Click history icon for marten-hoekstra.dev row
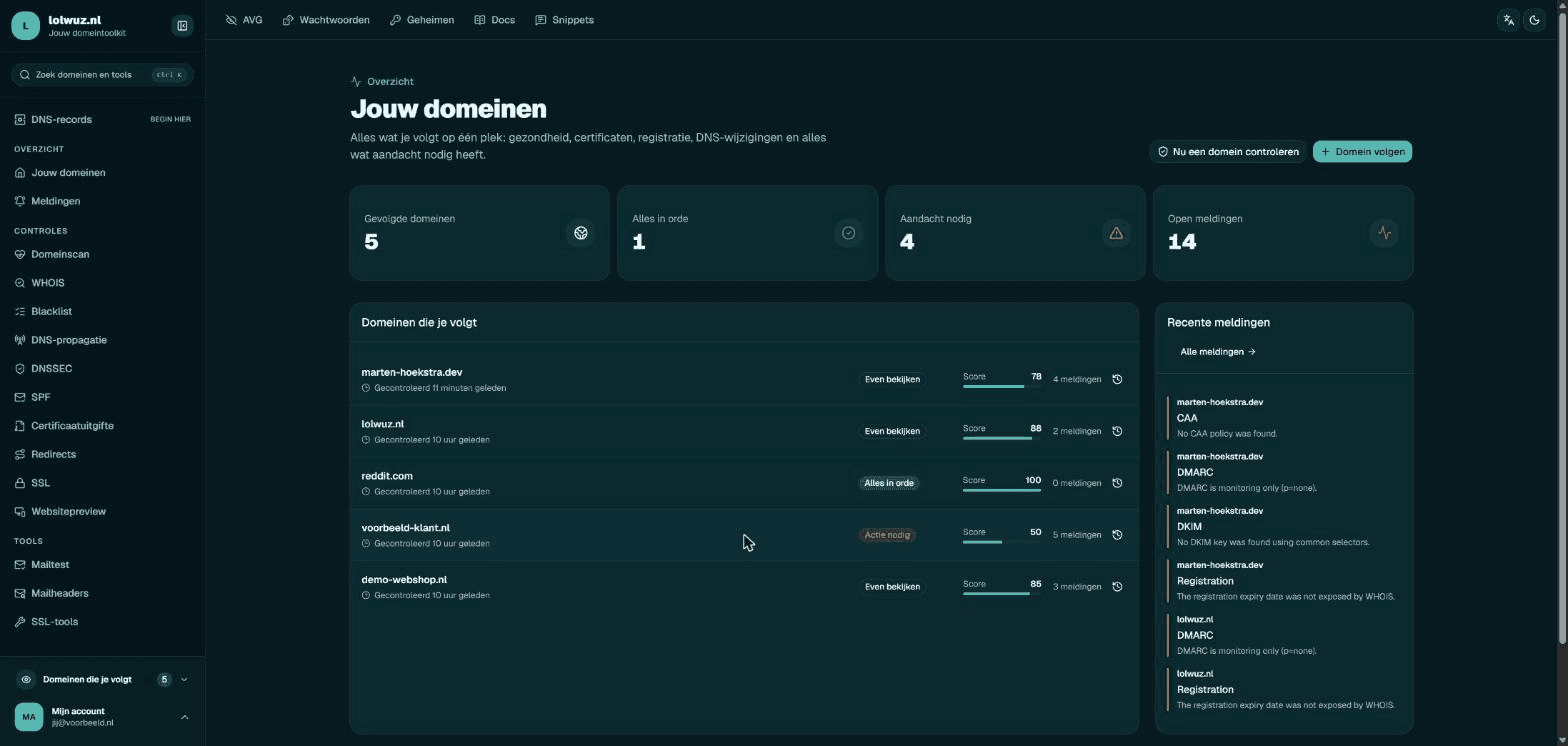Screen dimensions: 1568x746 point(1117,379)
